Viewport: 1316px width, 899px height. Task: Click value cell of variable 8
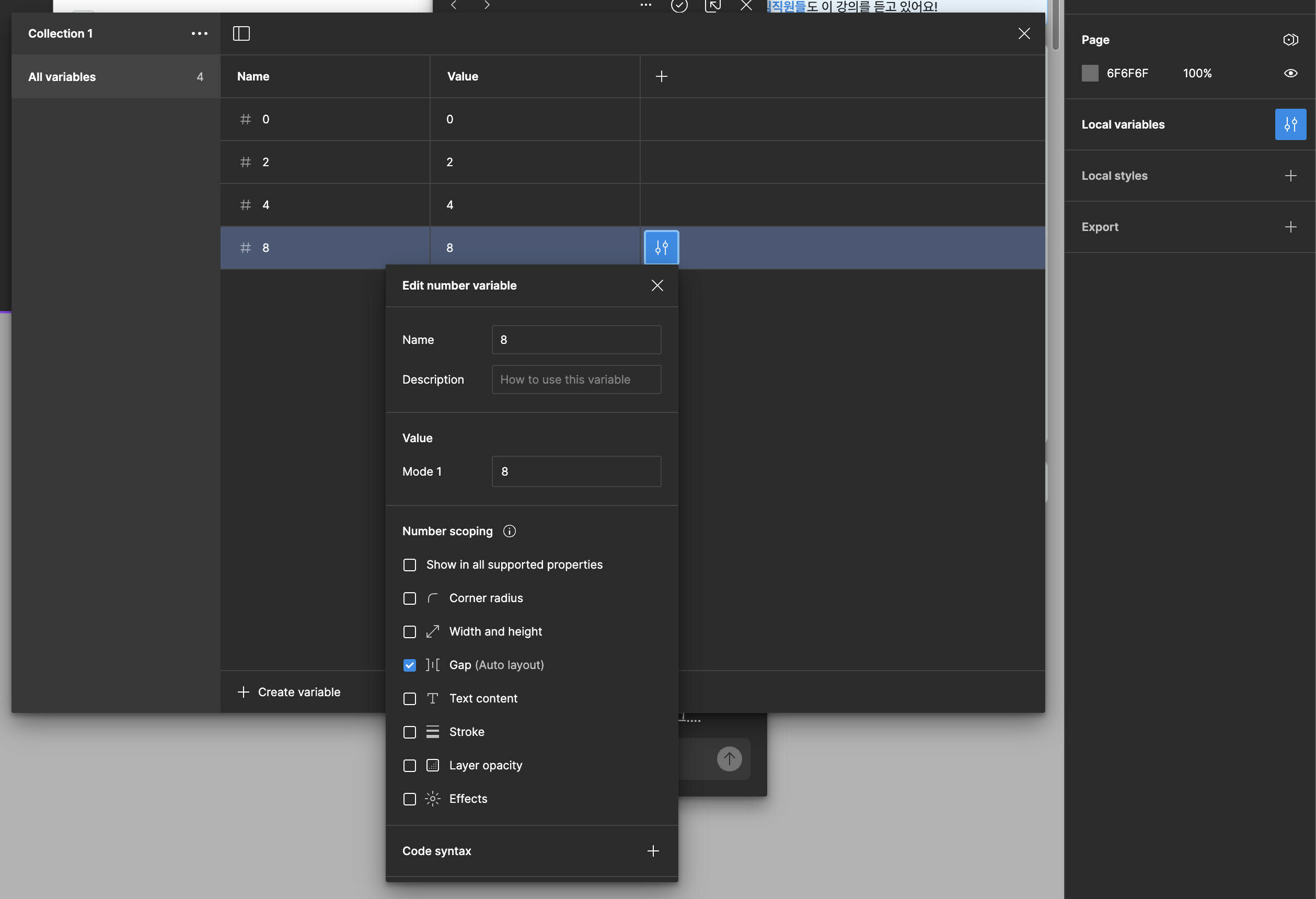(535, 248)
